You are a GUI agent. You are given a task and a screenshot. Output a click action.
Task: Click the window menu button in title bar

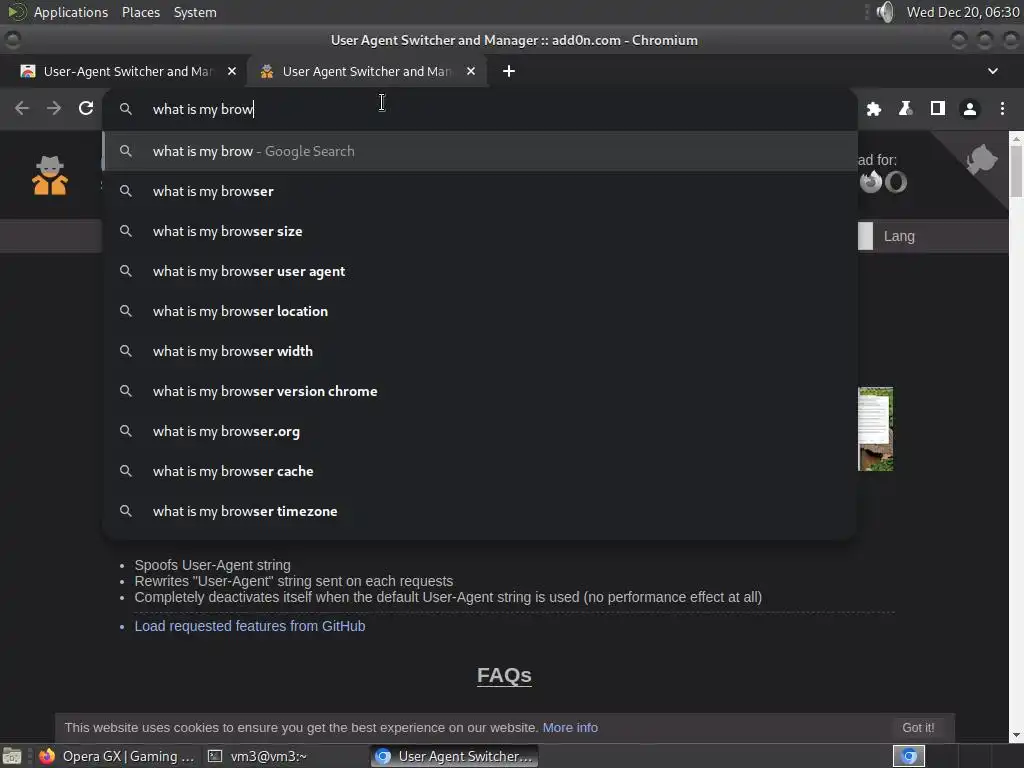(12, 40)
